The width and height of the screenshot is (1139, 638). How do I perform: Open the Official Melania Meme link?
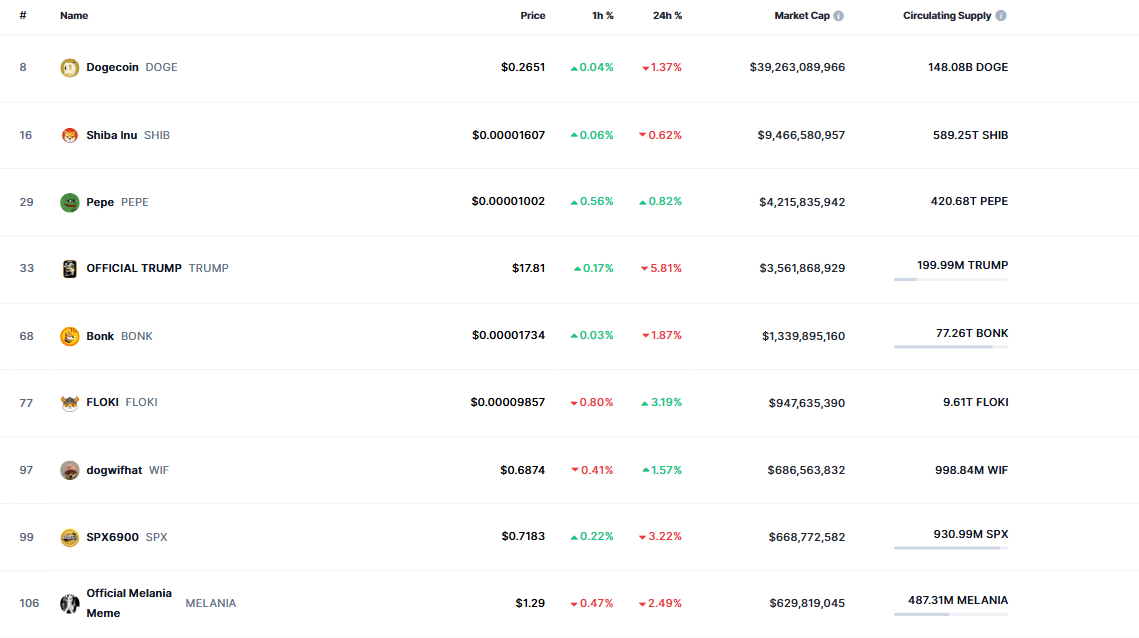129,603
